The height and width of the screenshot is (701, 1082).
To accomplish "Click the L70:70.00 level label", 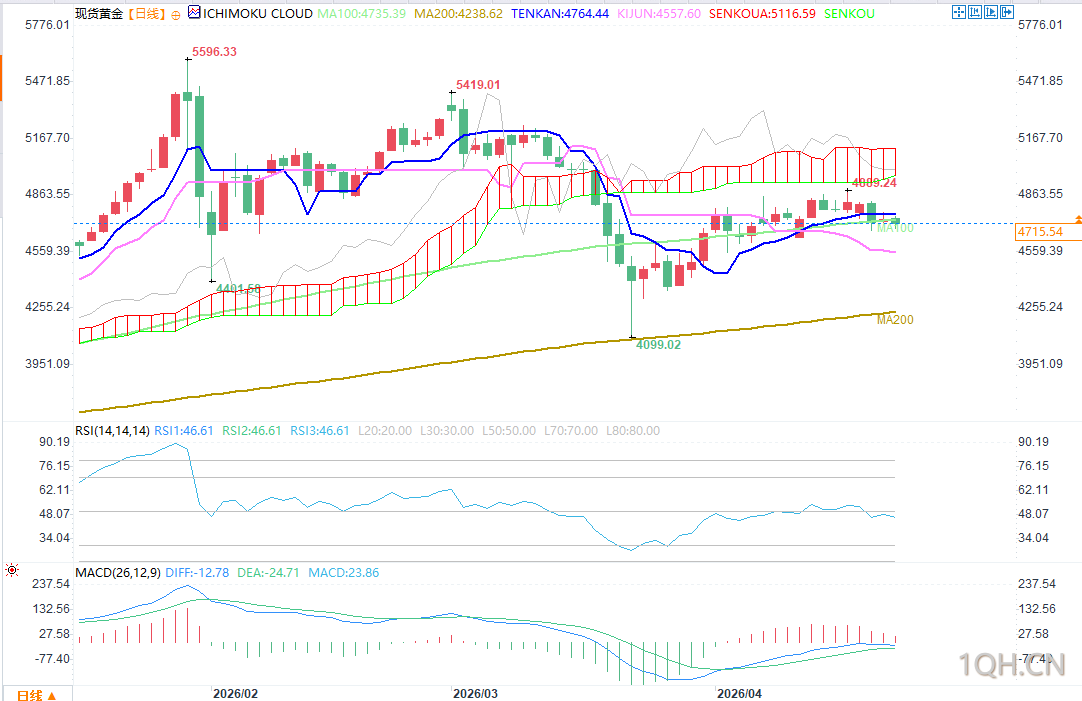I will point(571,431).
